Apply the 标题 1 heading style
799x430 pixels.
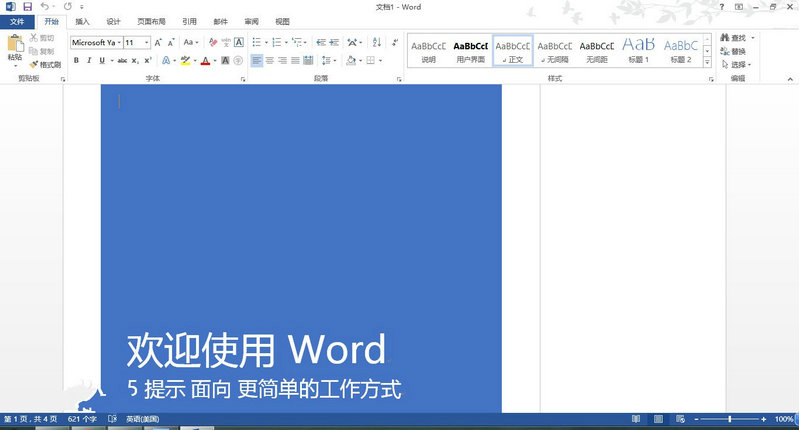click(x=638, y=50)
